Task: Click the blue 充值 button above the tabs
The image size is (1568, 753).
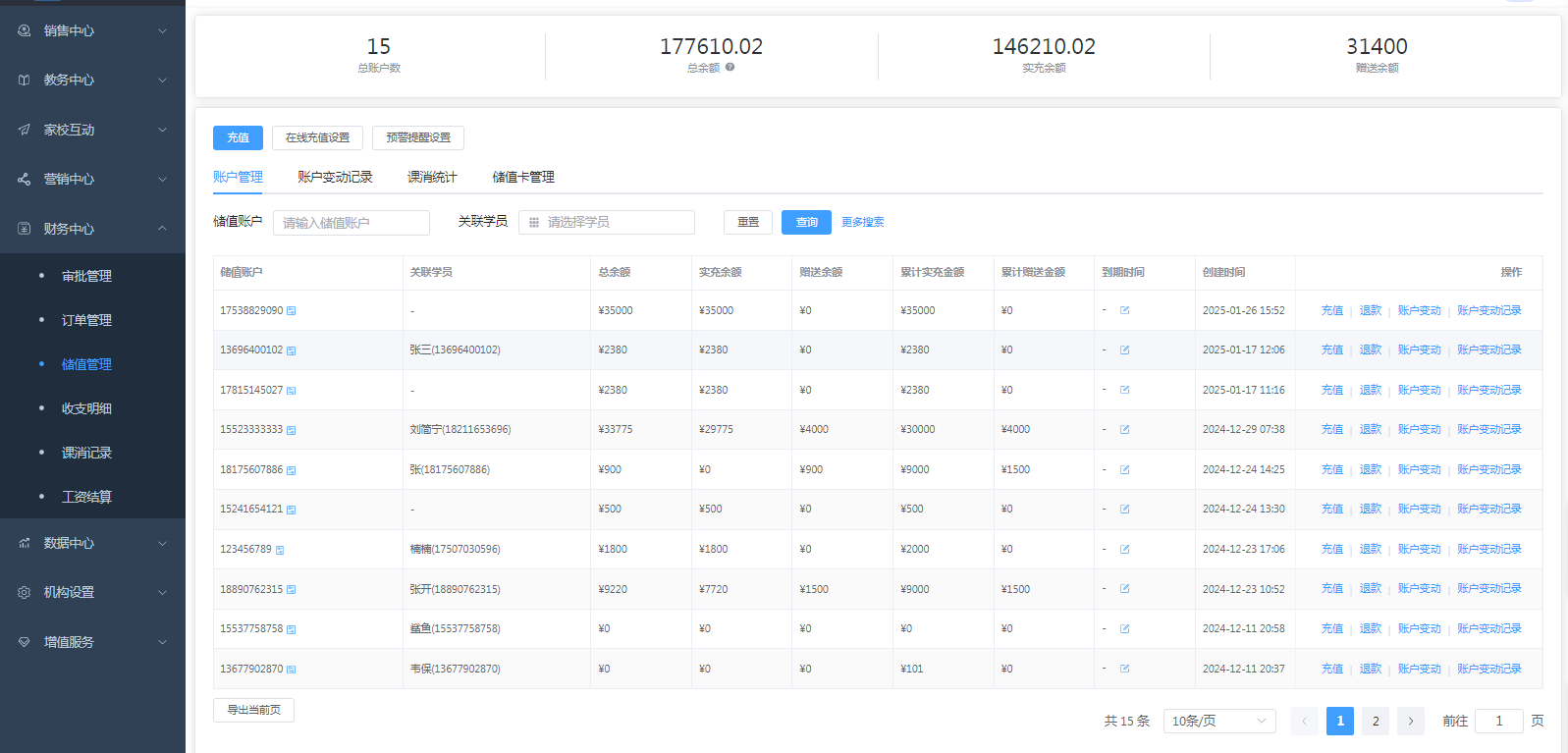Action: [238, 137]
